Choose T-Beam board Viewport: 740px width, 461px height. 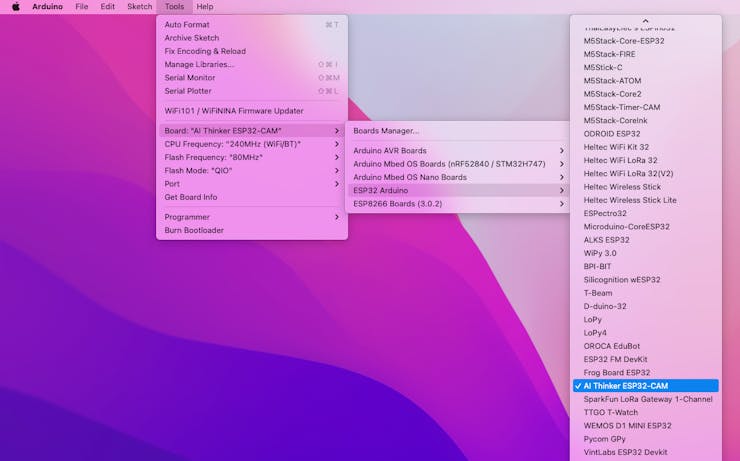[646, 293]
